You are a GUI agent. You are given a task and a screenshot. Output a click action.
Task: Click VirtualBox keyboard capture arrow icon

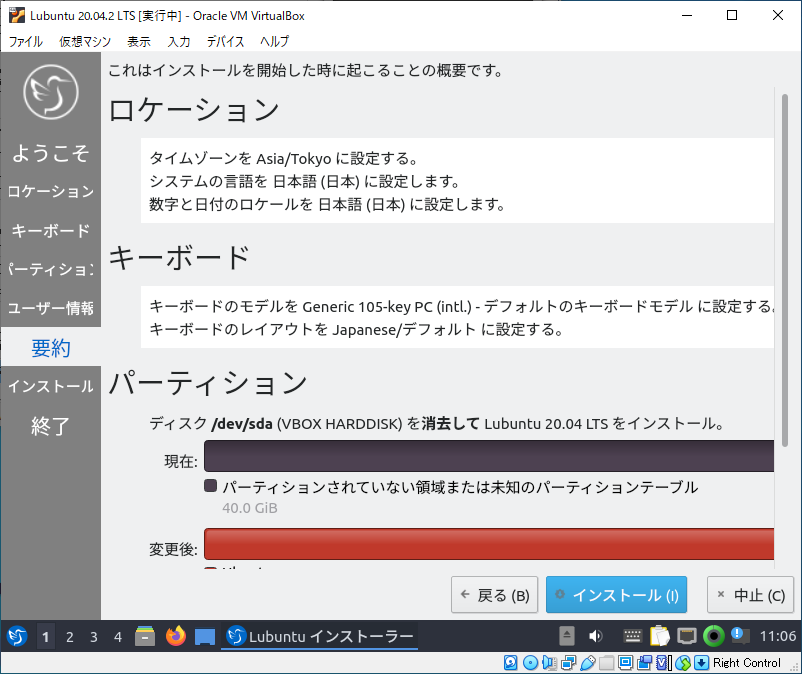[701, 663]
